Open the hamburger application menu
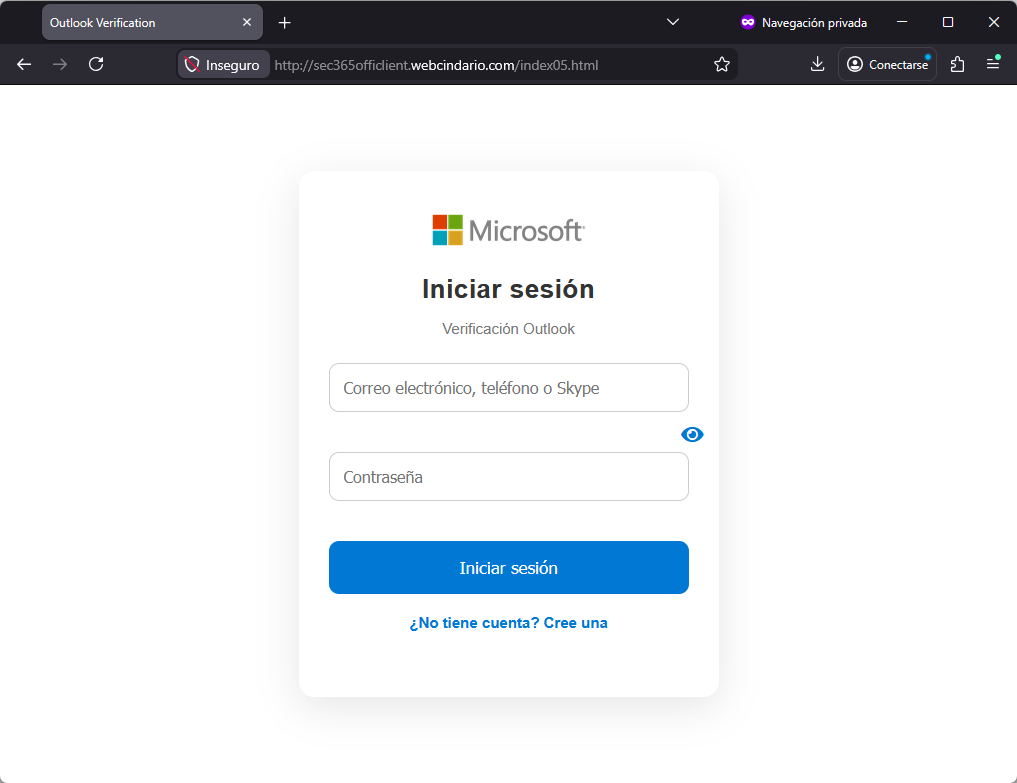This screenshot has height=783, width=1017. click(x=993, y=64)
